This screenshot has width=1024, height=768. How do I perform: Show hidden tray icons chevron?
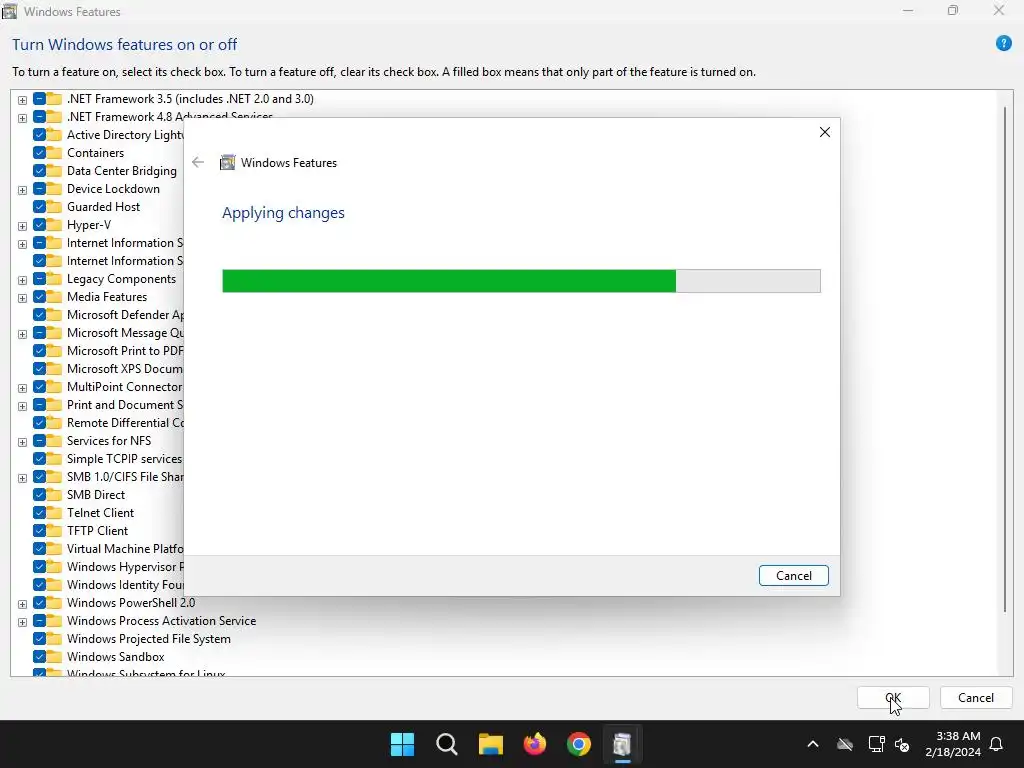tap(812, 744)
